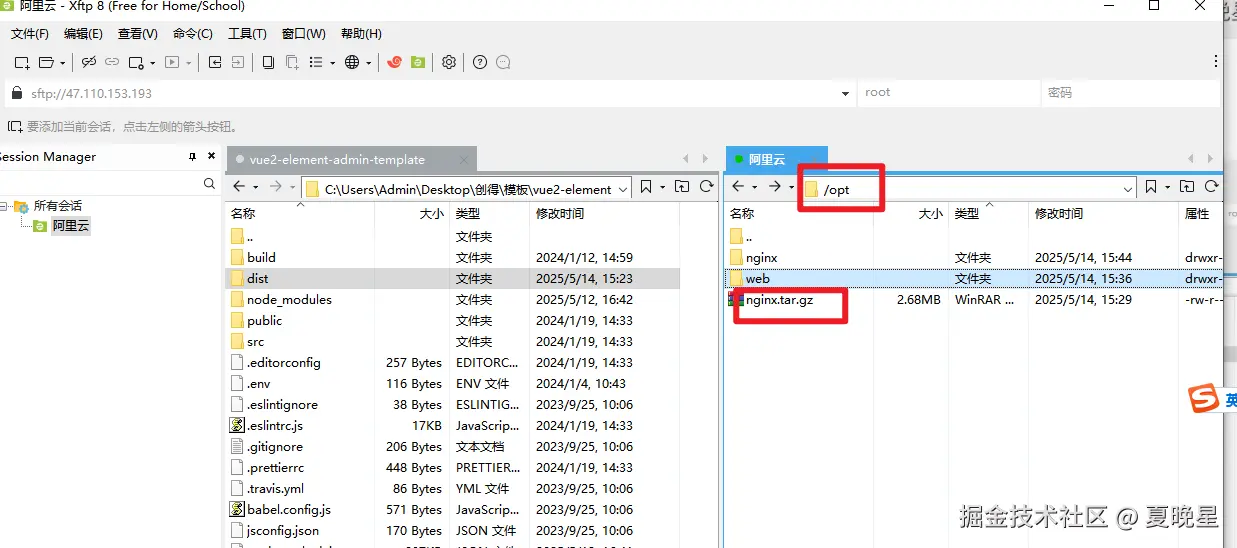Click the single-window copy icon in the toolbar
Screen dimensions: 1237x548
click(268, 62)
